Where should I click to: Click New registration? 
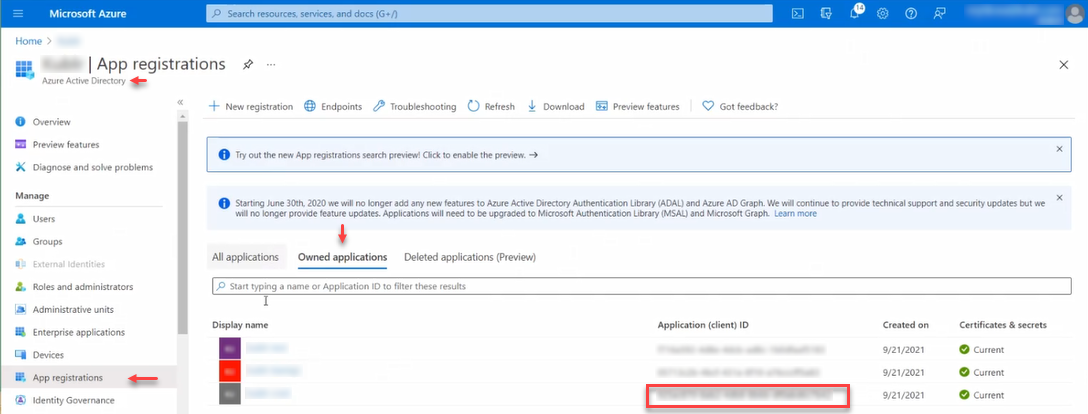(251, 106)
